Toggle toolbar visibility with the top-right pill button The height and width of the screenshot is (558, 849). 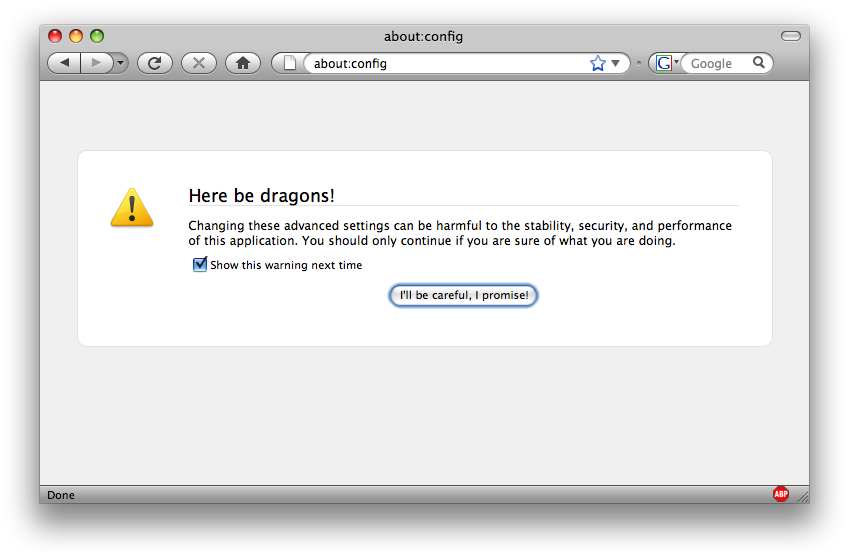coord(790,36)
